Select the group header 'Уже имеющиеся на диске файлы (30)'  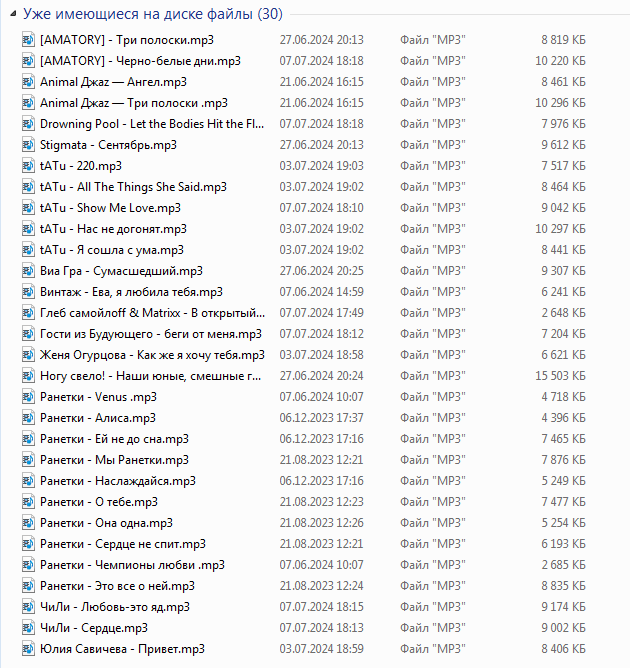point(152,14)
